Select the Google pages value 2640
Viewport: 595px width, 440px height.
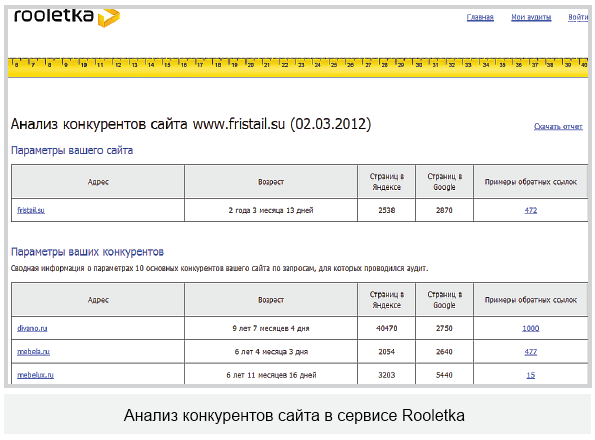[x=444, y=352]
